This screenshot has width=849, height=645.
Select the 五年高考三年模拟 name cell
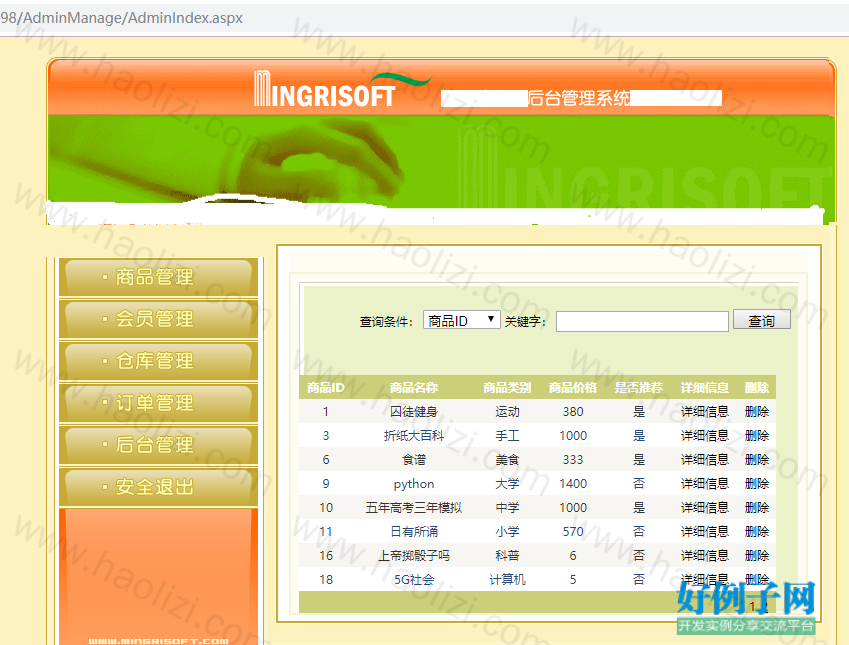414,507
